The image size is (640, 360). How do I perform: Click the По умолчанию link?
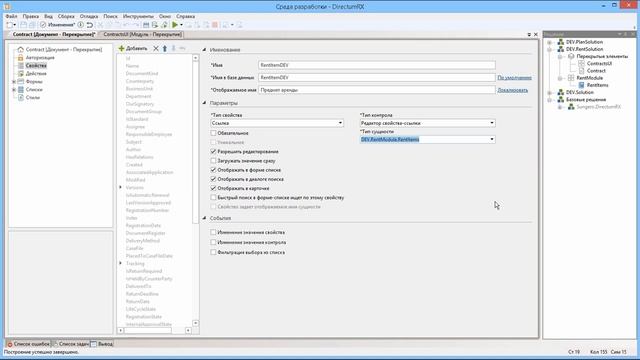[514, 78]
